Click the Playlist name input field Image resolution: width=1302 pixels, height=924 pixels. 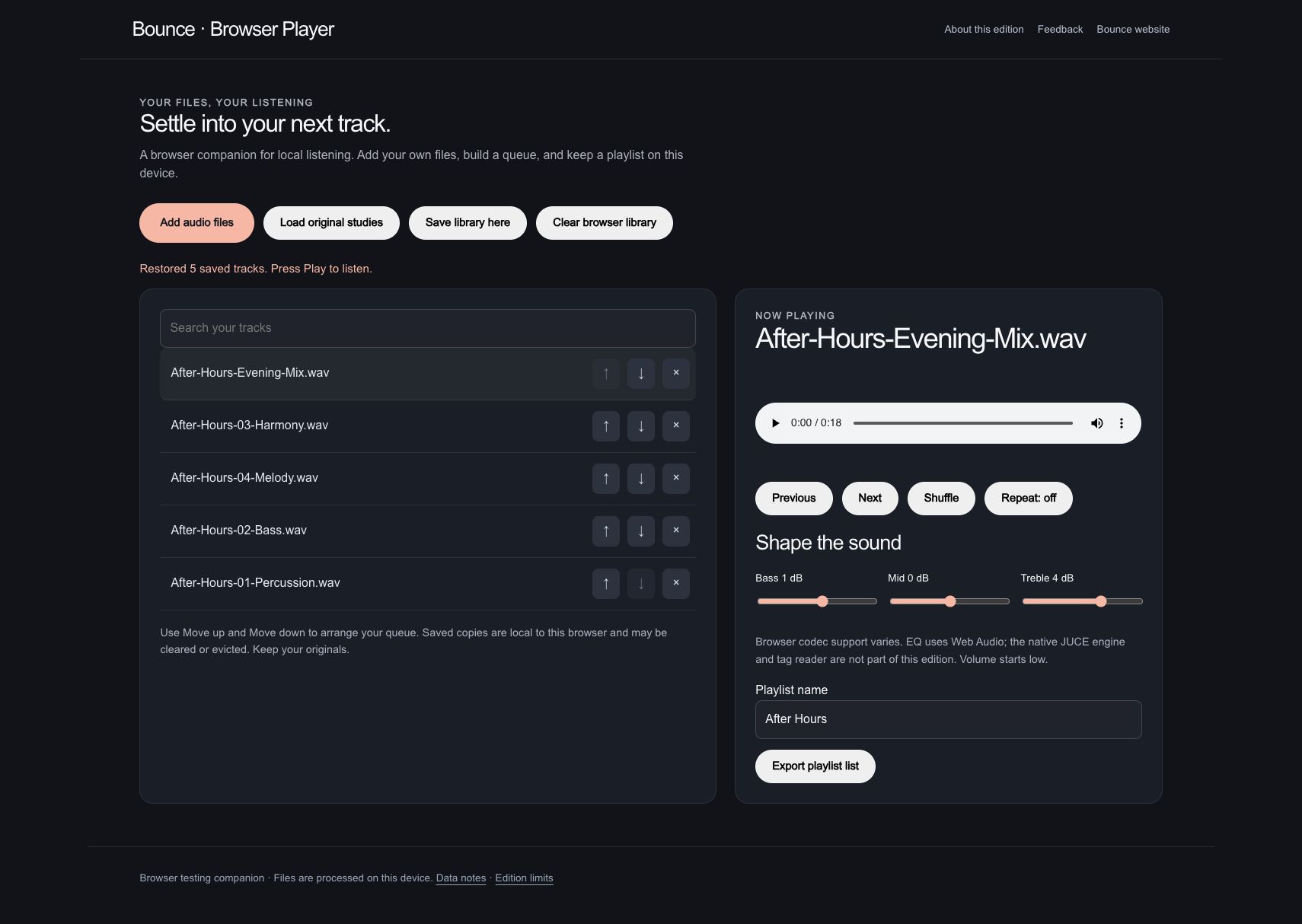pyautogui.click(x=949, y=719)
